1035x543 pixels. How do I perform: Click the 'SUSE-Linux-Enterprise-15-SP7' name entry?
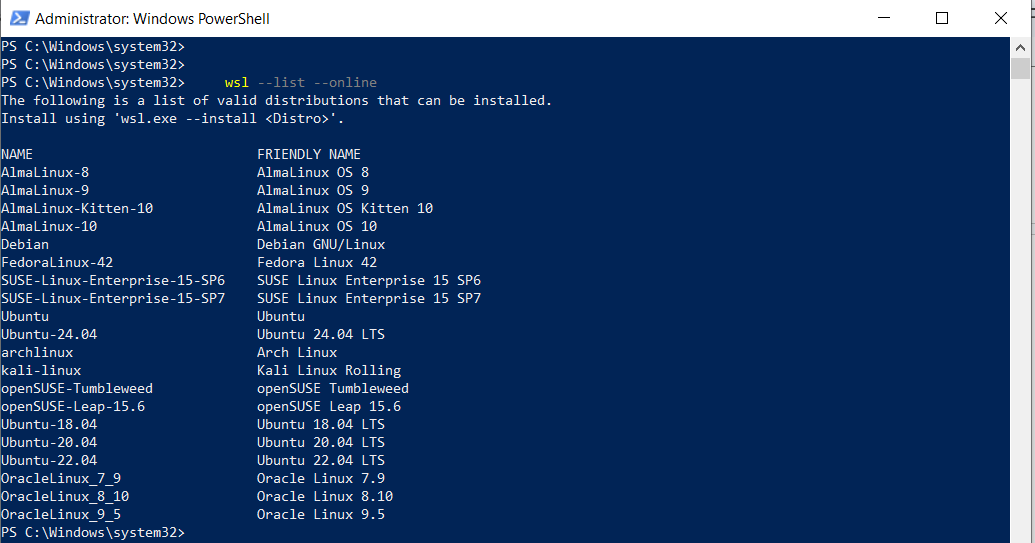pos(113,298)
